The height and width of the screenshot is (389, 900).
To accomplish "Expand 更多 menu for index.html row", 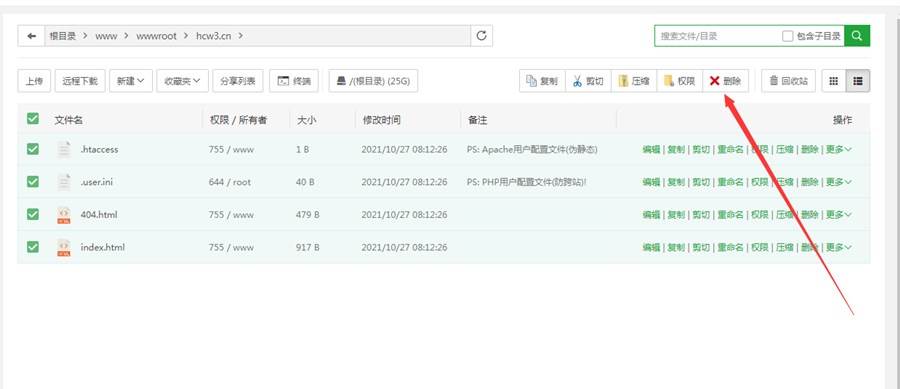I will [x=839, y=247].
